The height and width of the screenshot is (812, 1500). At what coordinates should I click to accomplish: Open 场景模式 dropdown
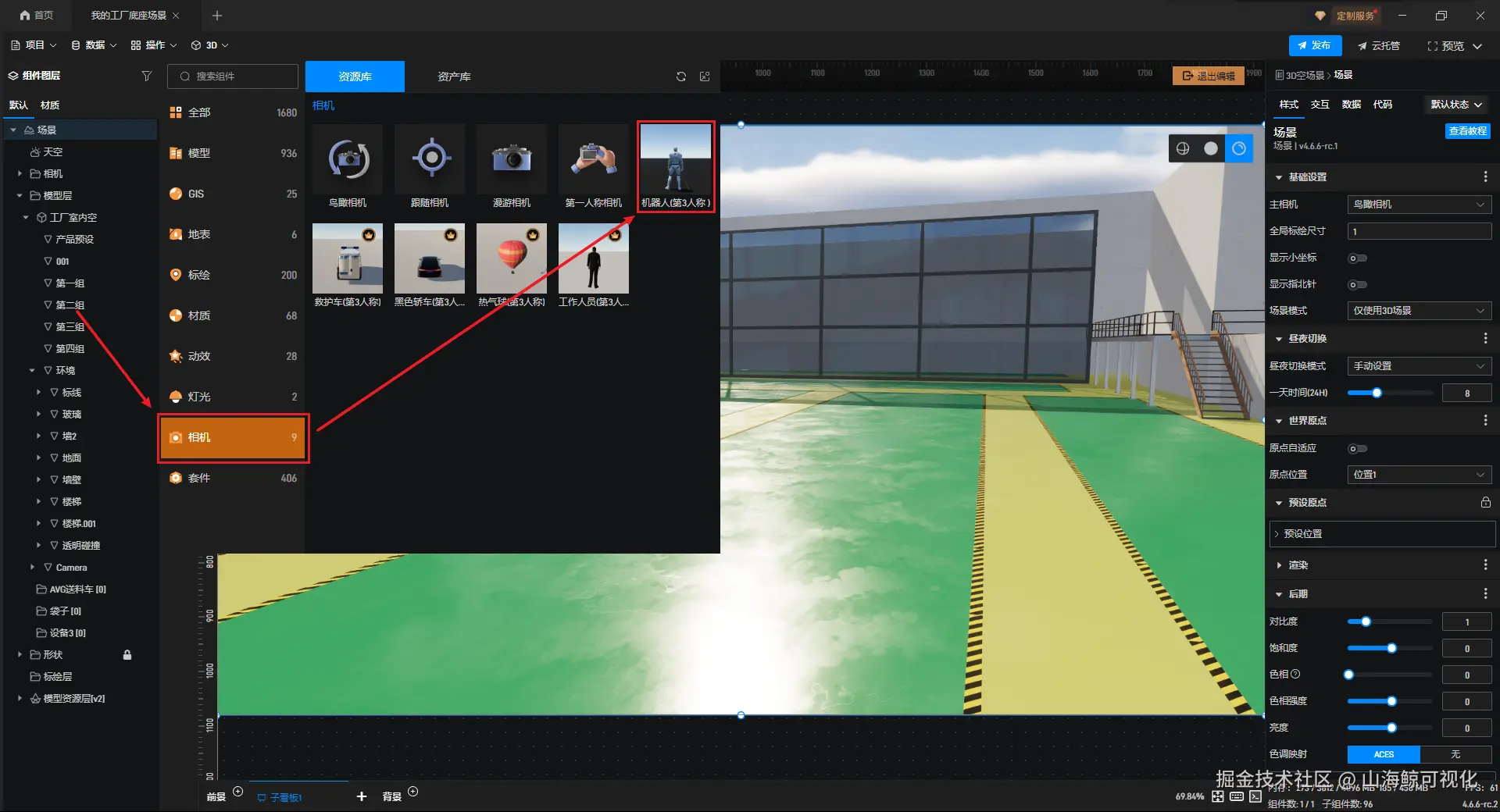(x=1420, y=311)
